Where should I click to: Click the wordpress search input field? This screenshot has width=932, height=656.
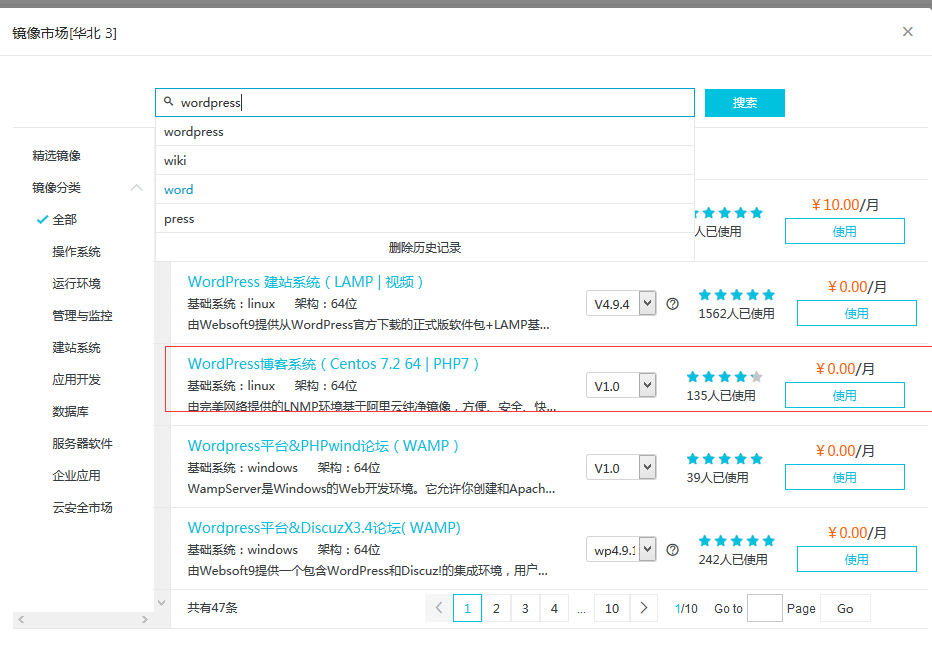[x=425, y=103]
